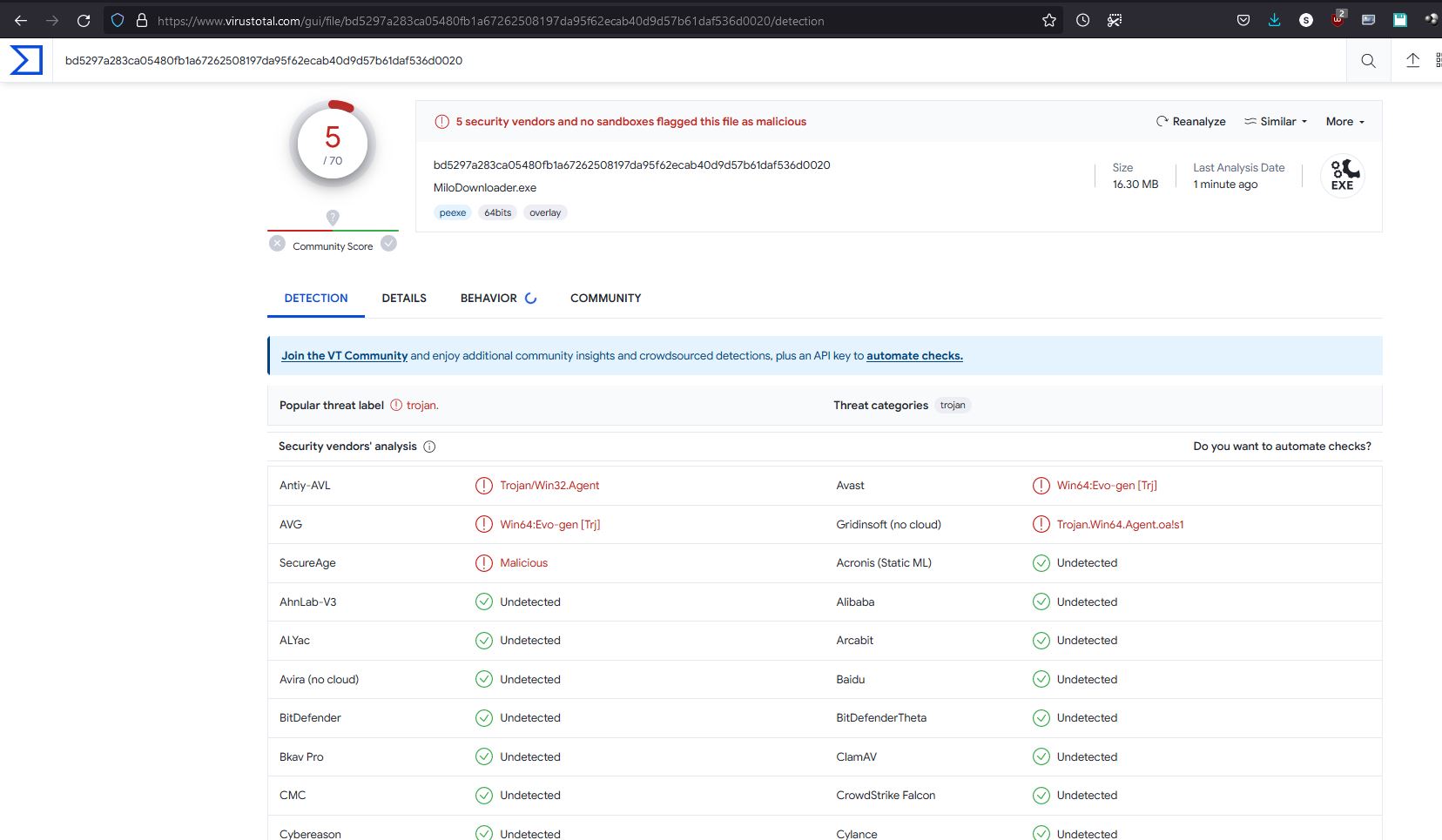Image resolution: width=1442 pixels, height=840 pixels.
Task: Open the Similar dropdown
Action: pyautogui.click(x=1276, y=122)
